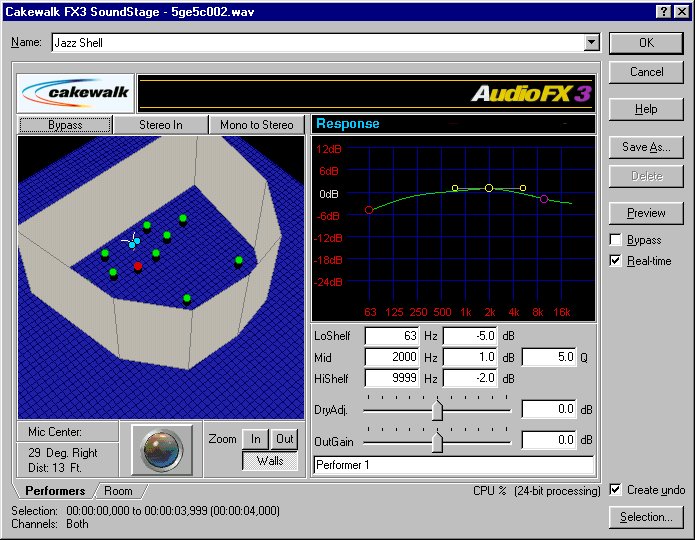Image resolution: width=695 pixels, height=540 pixels.
Task: Click the Dist: 13 Ft. readout
Action: 55,468
